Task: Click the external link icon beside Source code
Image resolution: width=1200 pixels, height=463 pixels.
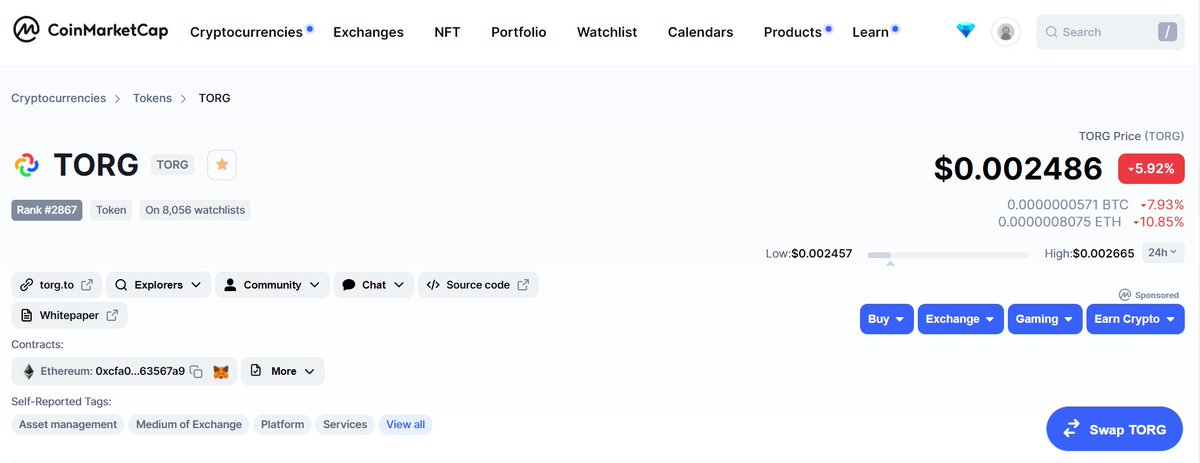Action: pos(522,285)
